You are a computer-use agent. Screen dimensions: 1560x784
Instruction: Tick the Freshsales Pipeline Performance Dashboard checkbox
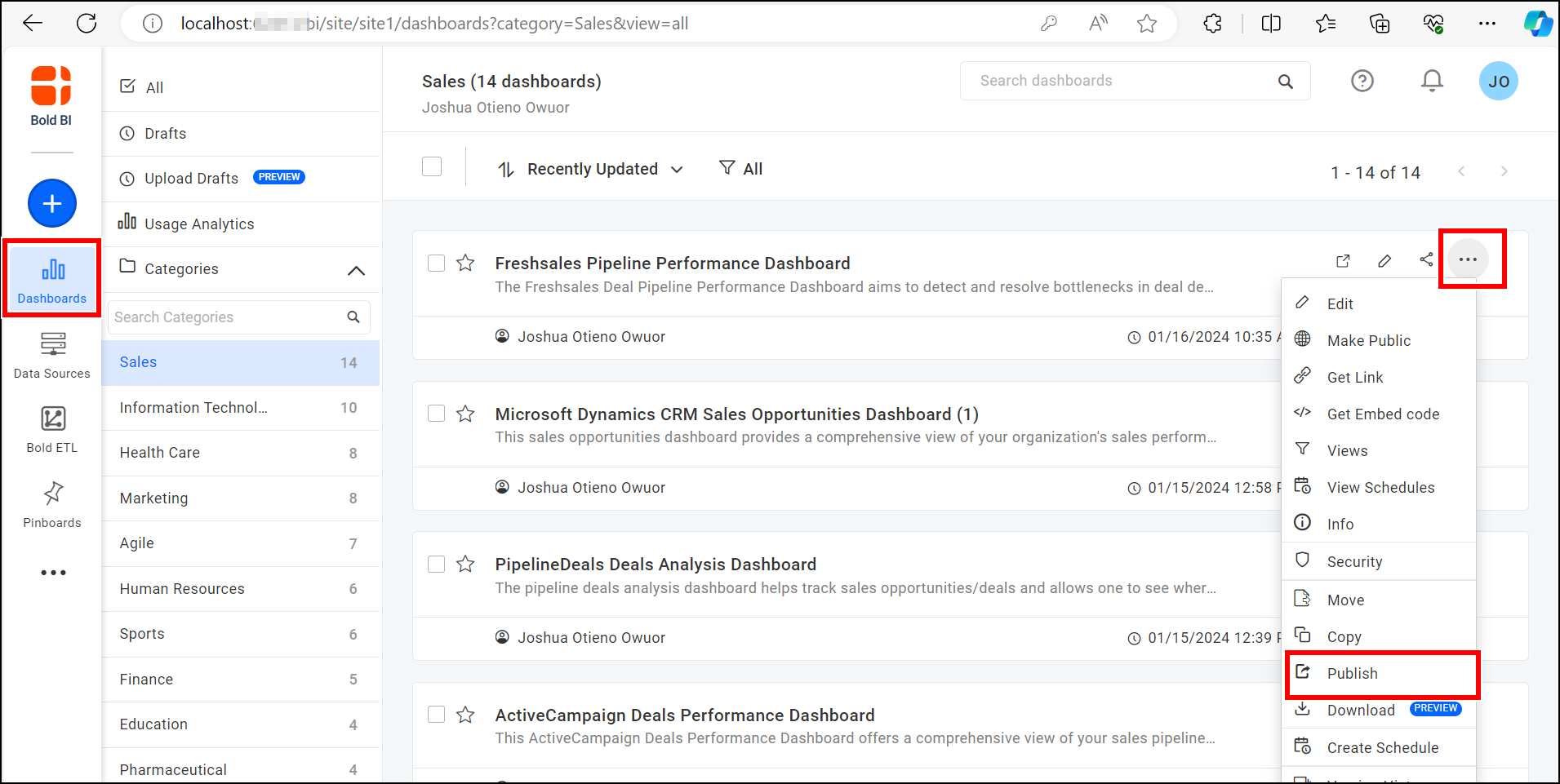click(437, 263)
